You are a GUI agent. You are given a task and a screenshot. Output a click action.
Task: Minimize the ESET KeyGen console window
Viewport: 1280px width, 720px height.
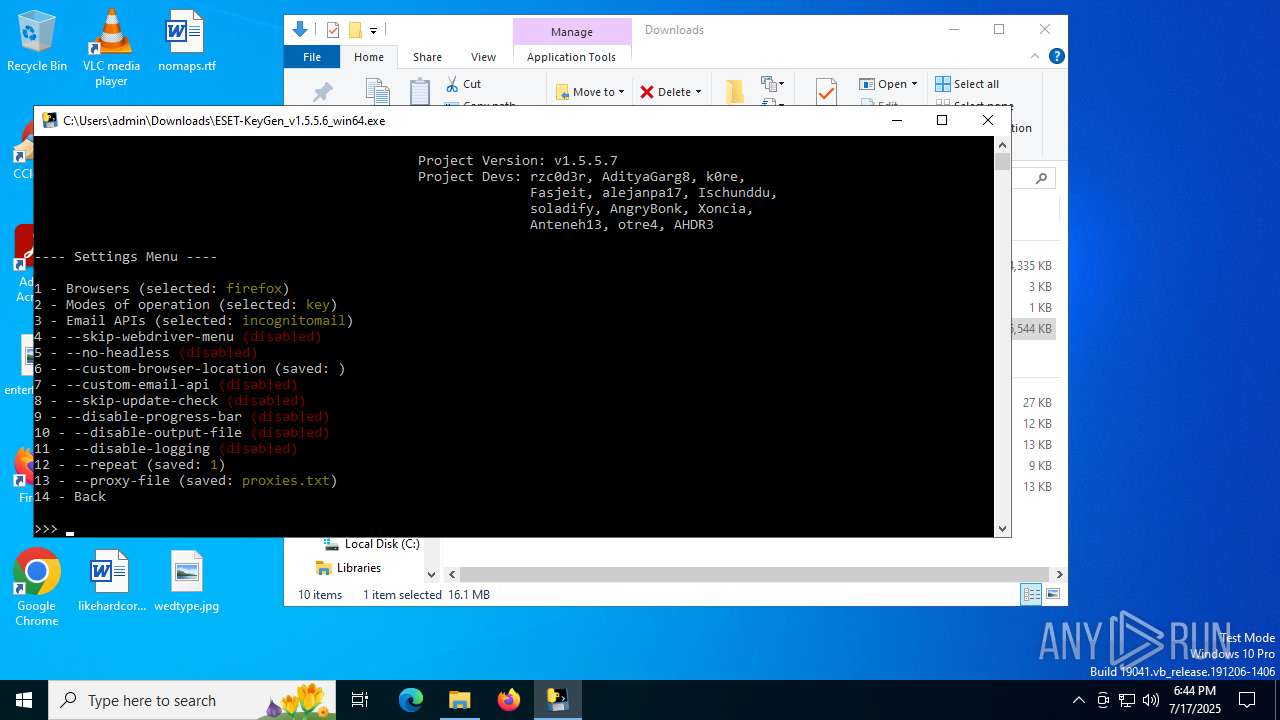pyautogui.click(x=896, y=120)
